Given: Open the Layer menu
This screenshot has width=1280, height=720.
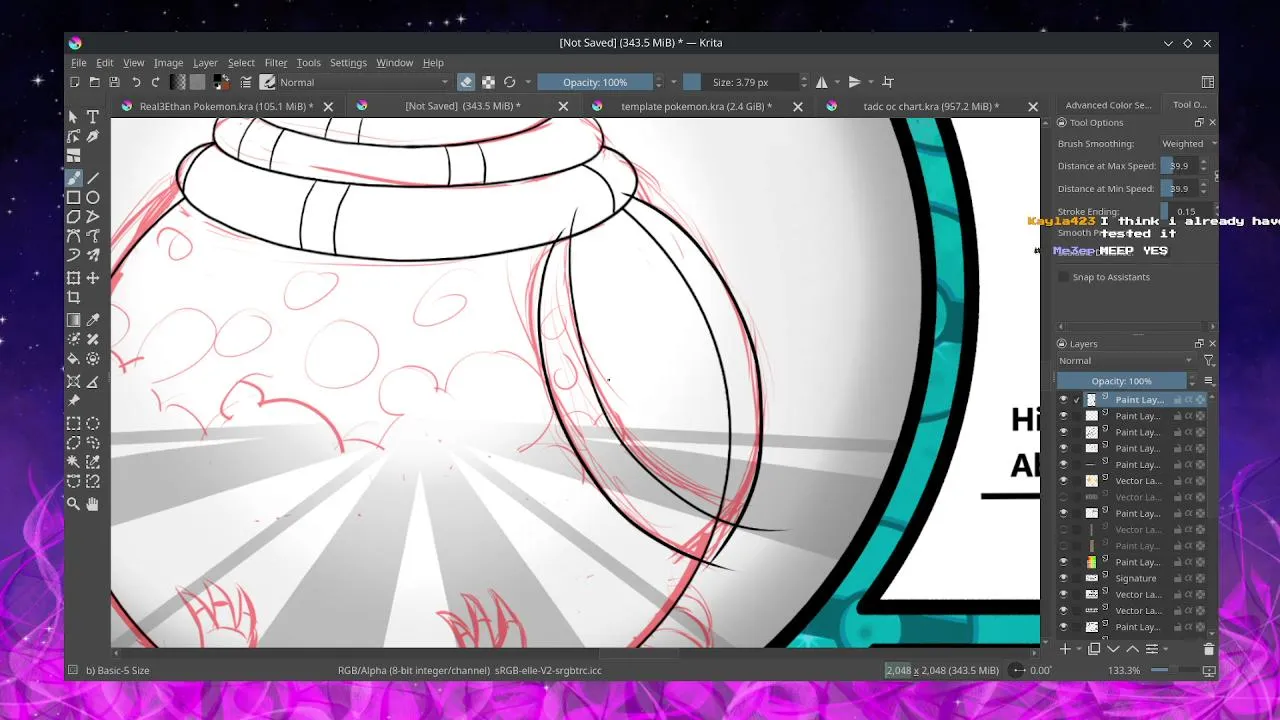Looking at the screenshot, I should pos(205,63).
